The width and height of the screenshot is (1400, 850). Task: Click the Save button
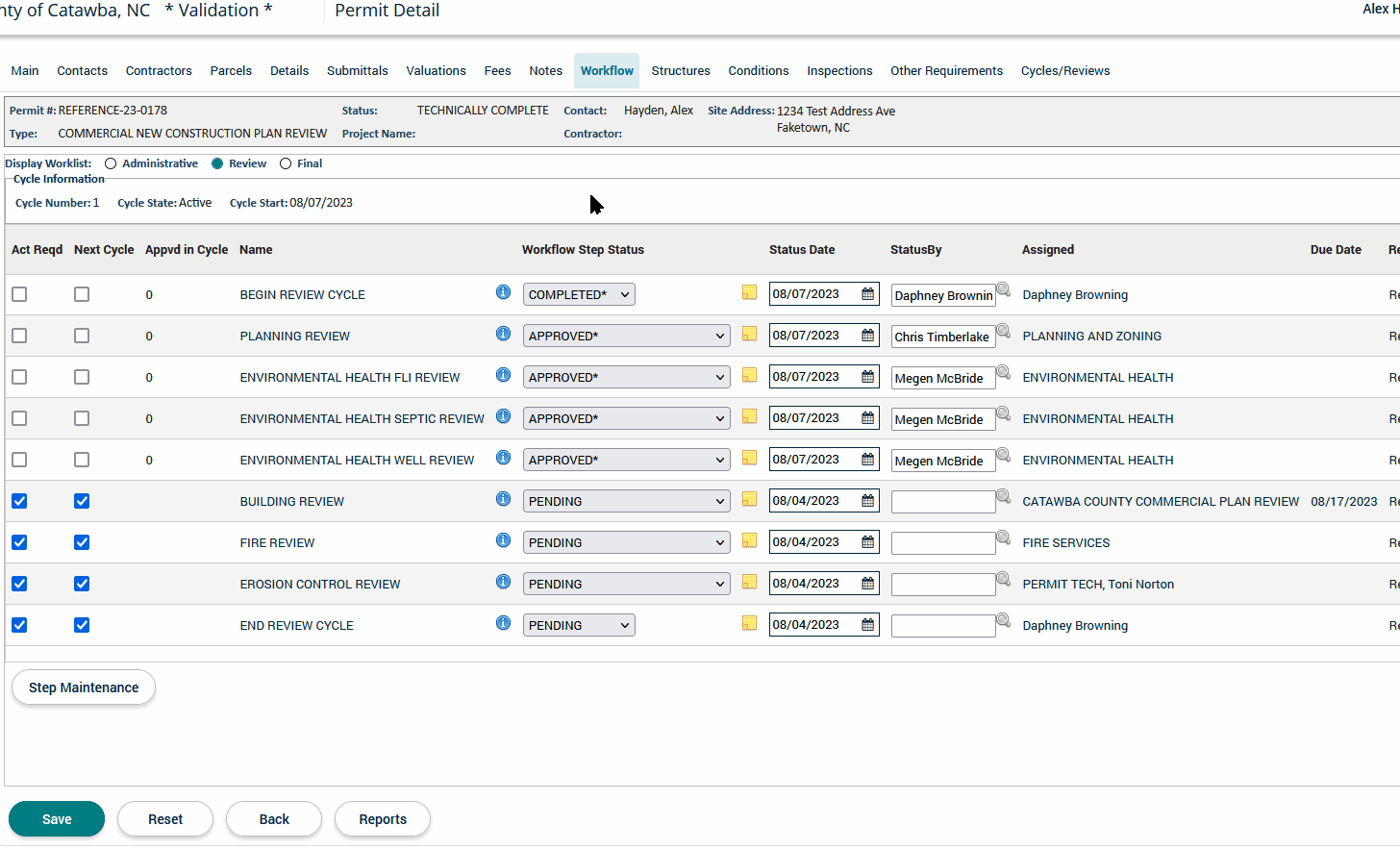point(57,819)
